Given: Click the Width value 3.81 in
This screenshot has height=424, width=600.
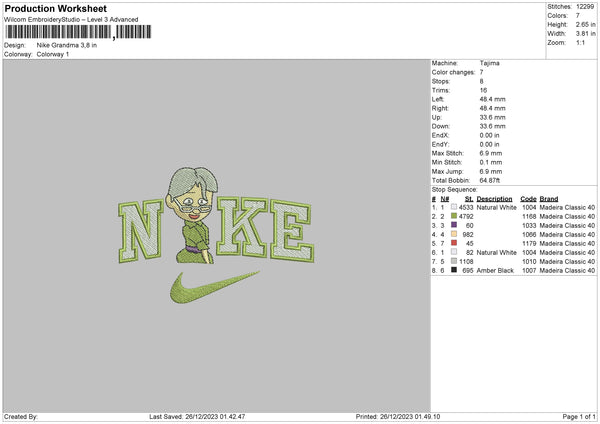Looking at the screenshot, I should (585, 34).
